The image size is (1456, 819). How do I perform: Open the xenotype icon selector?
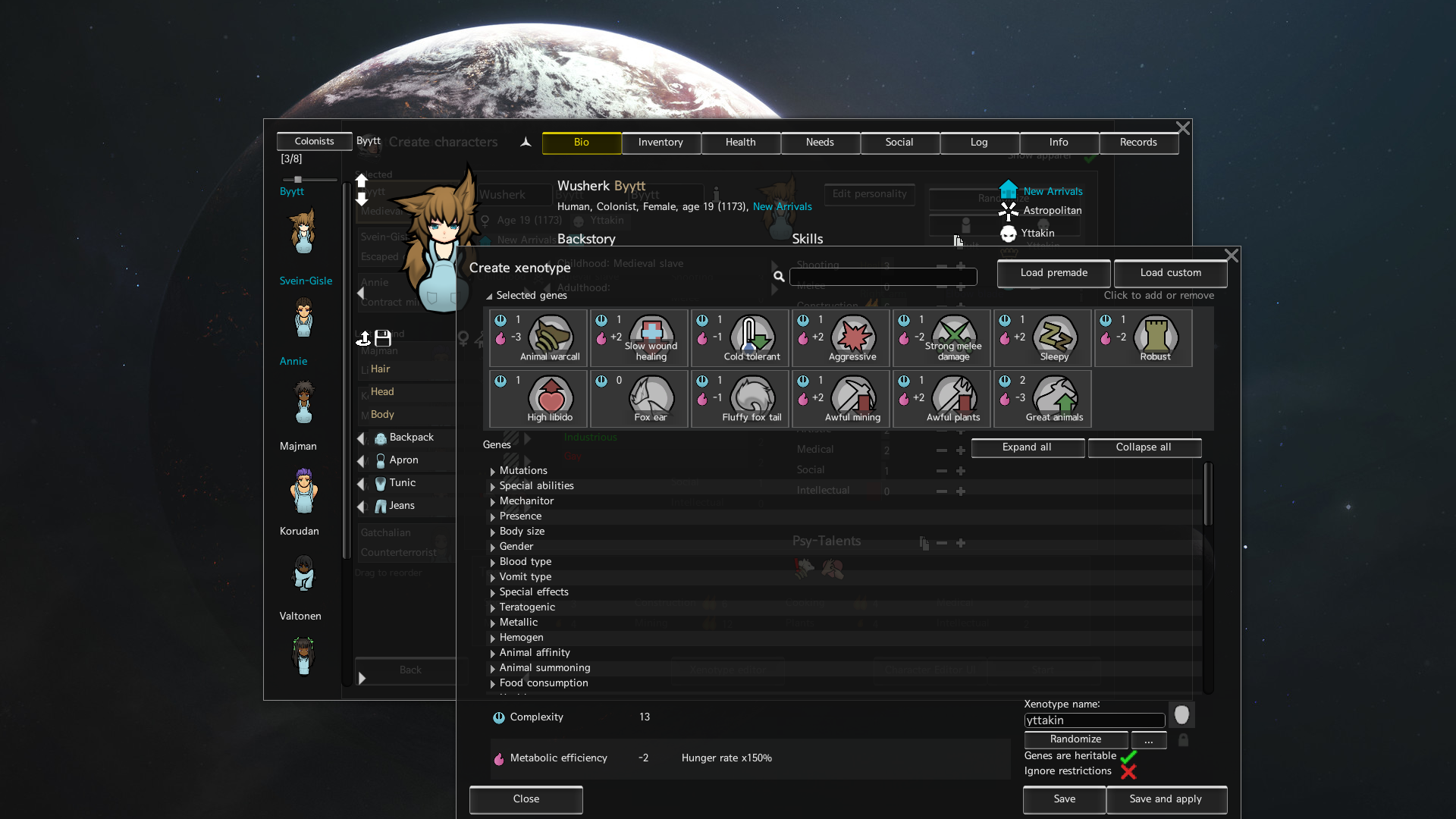pyautogui.click(x=1181, y=714)
